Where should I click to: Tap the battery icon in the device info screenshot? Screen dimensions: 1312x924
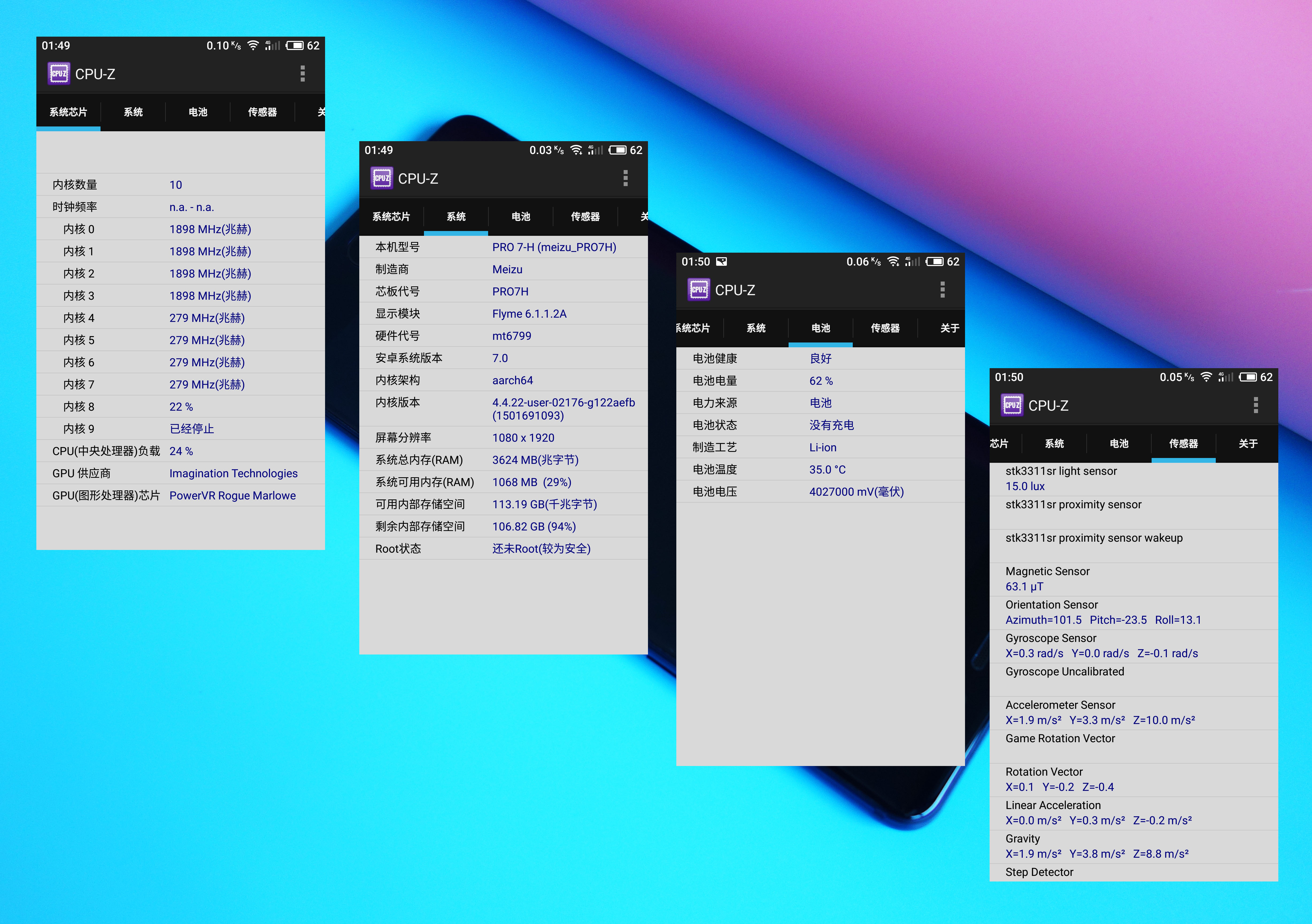(618, 150)
